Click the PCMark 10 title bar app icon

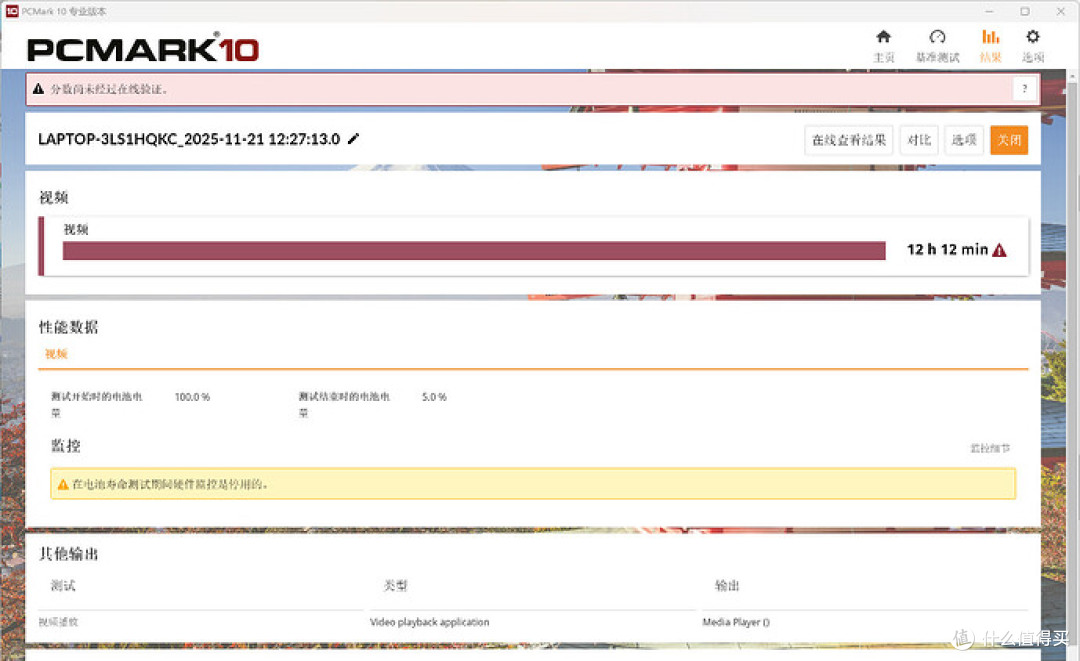[x=12, y=11]
